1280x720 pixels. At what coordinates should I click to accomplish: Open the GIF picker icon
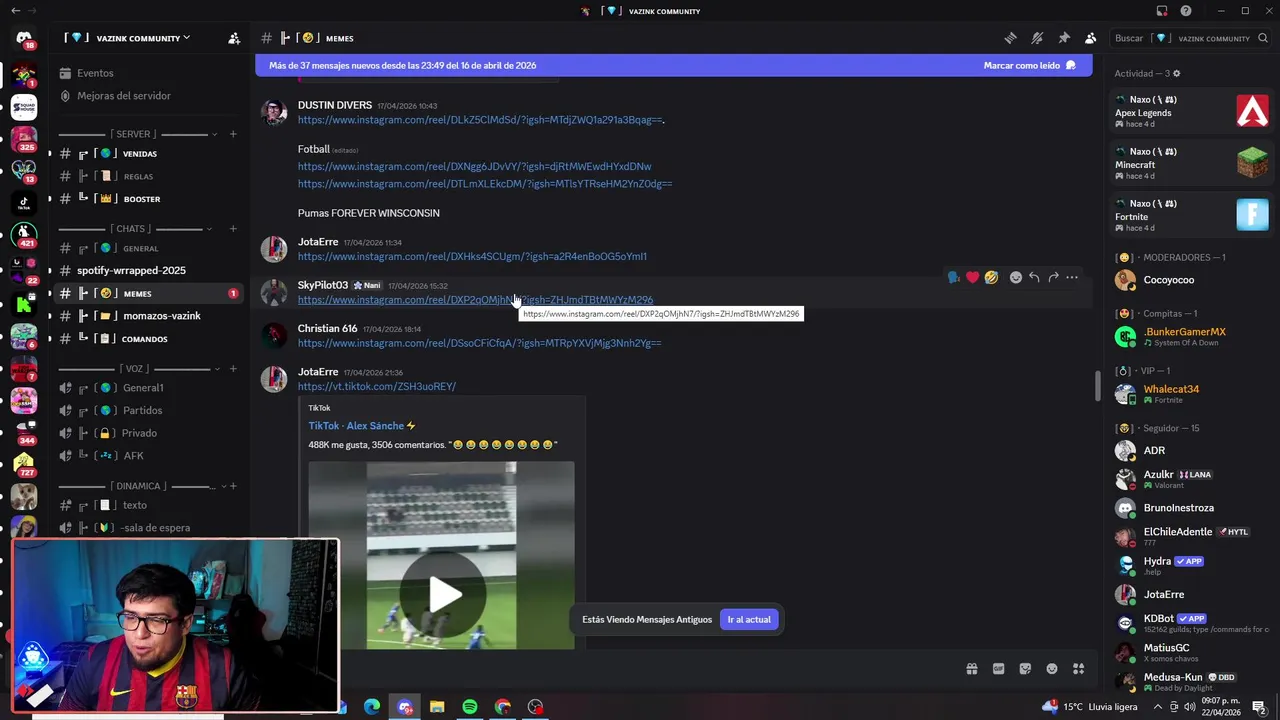pos(998,669)
